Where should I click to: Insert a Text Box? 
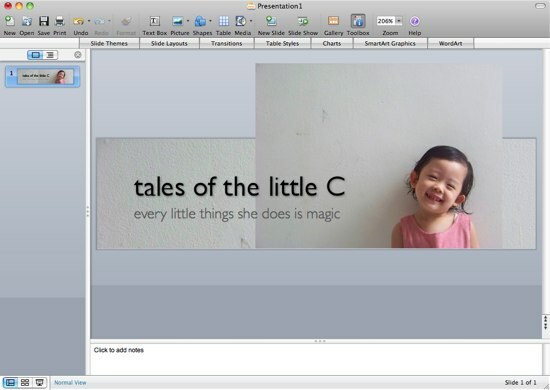tap(155, 21)
